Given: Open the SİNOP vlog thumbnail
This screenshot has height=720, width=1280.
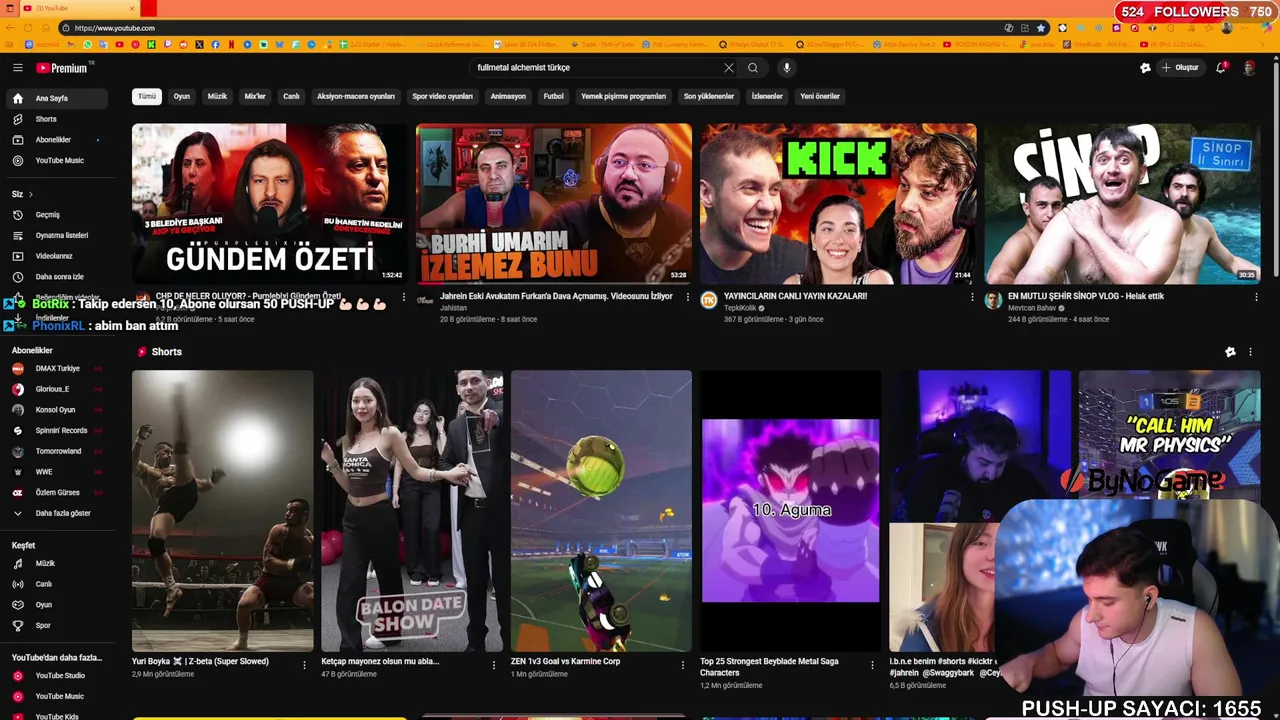Looking at the screenshot, I should [x=1122, y=203].
